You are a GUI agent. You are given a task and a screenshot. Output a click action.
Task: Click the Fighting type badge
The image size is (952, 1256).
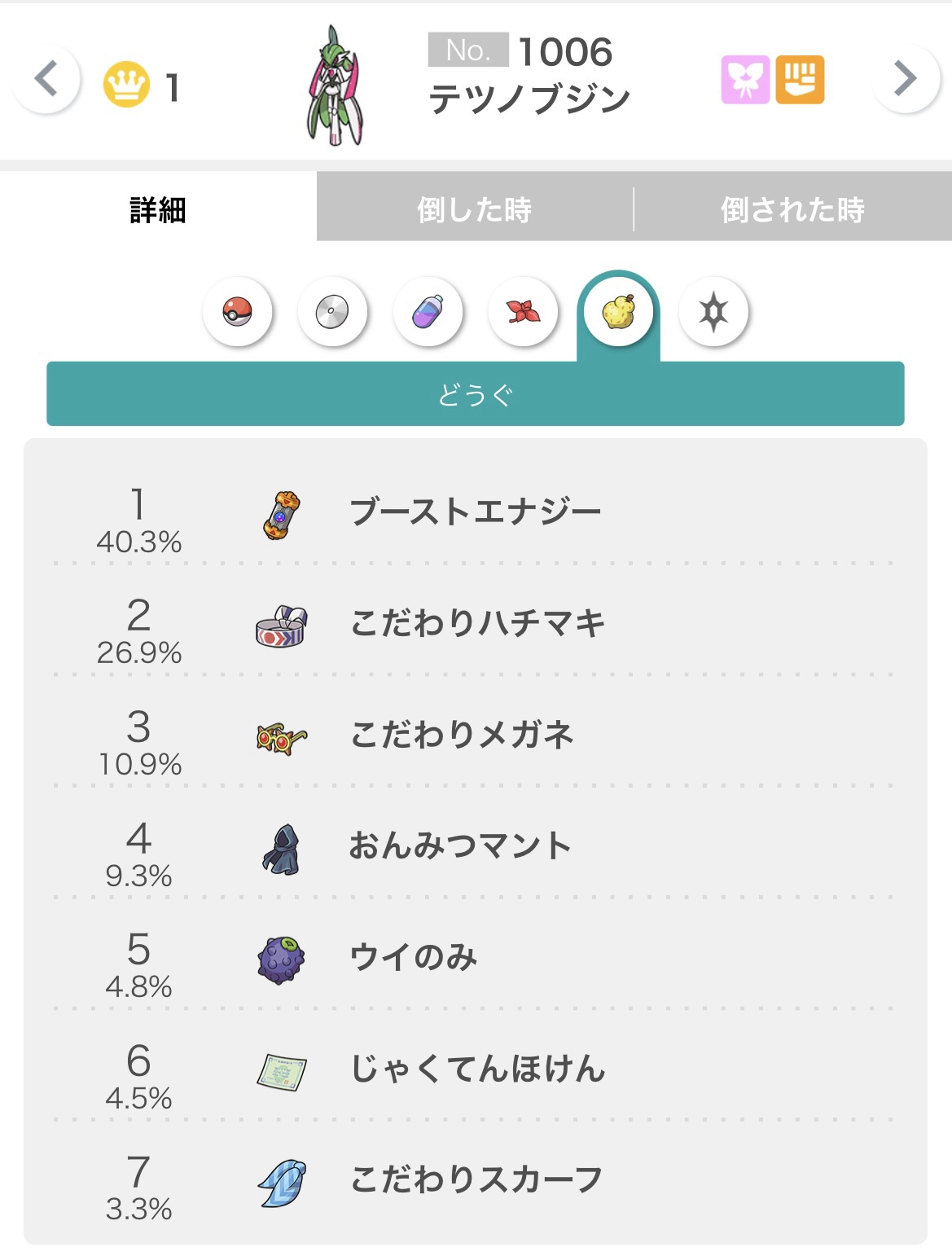(800, 80)
